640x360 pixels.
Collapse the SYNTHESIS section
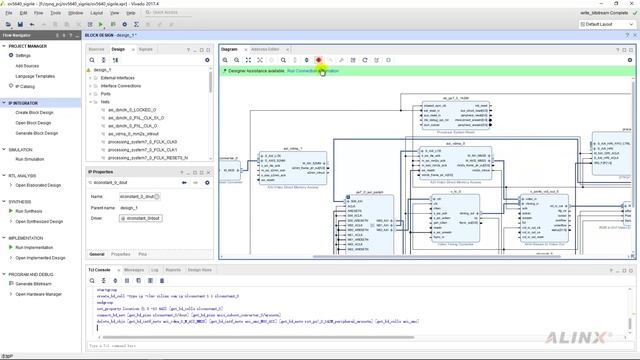[x=4, y=201]
